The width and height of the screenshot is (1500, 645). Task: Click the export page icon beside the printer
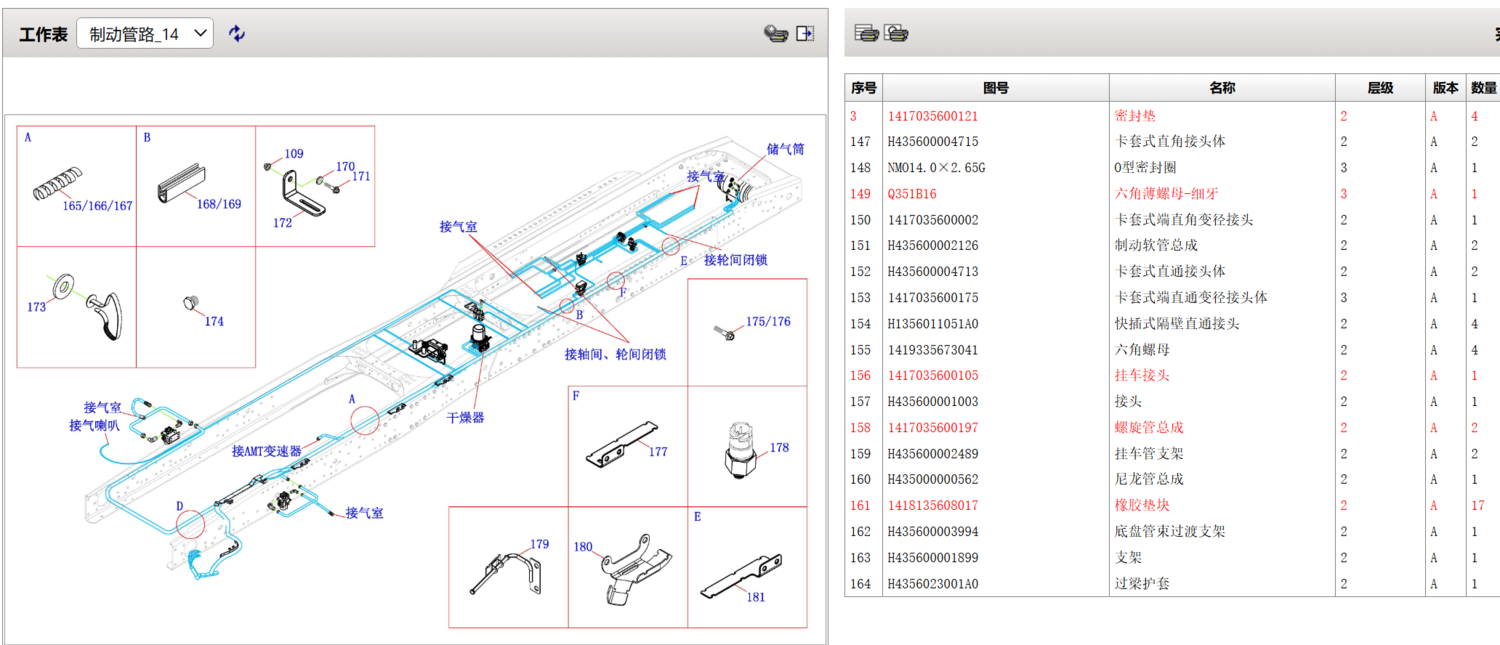803,32
